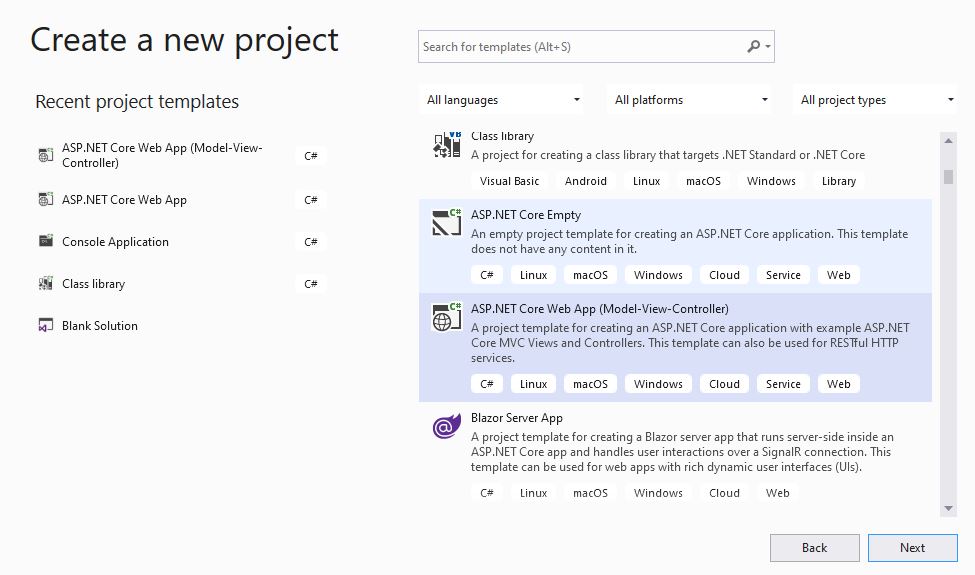975x575 pixels.
Task: Click the Console Application icon
Action: click(x=46, y=241)
